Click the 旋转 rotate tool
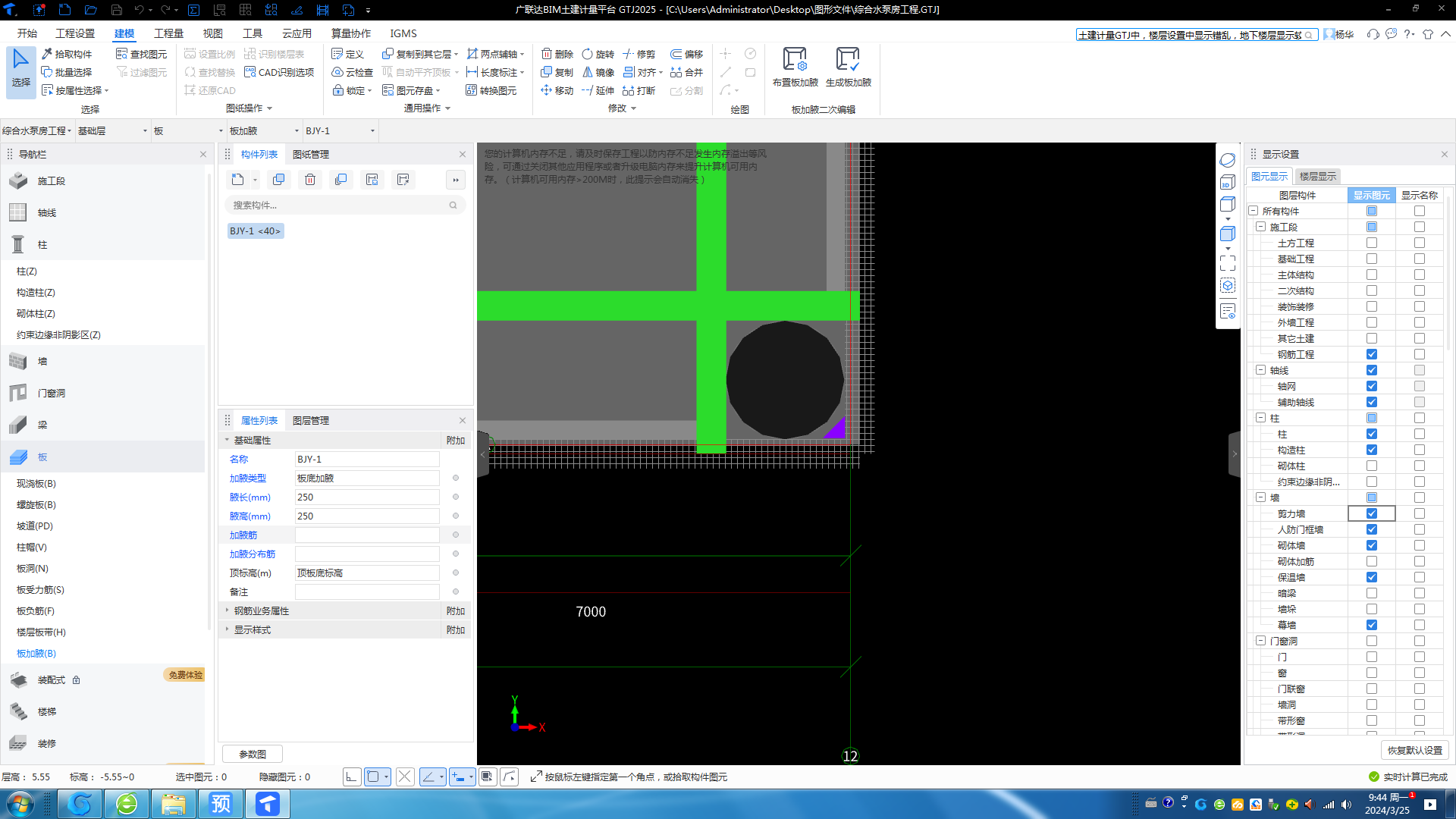The height and width of the screenshot is (819, 1456). pyautogui.click(x=598, y=54)
